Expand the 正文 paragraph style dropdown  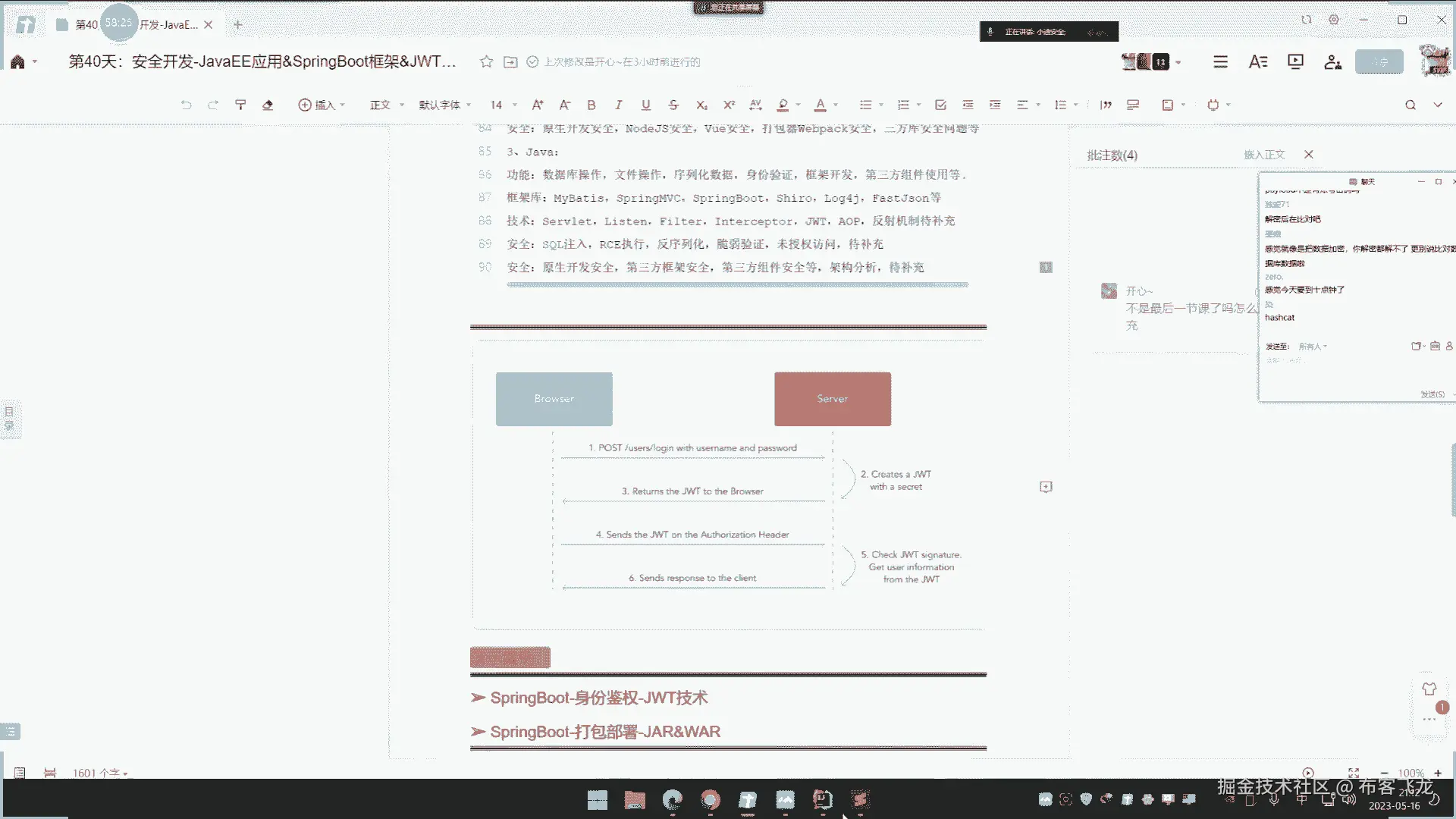pos(387,105)
